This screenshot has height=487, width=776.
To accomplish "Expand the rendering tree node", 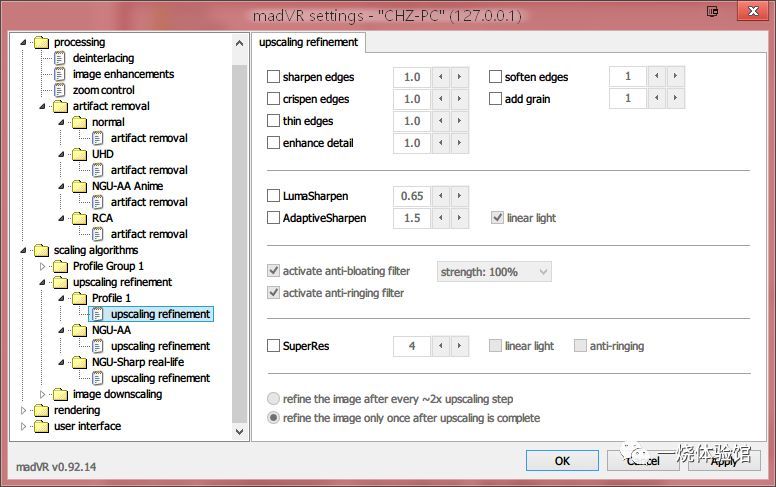I will coord(23,410).
